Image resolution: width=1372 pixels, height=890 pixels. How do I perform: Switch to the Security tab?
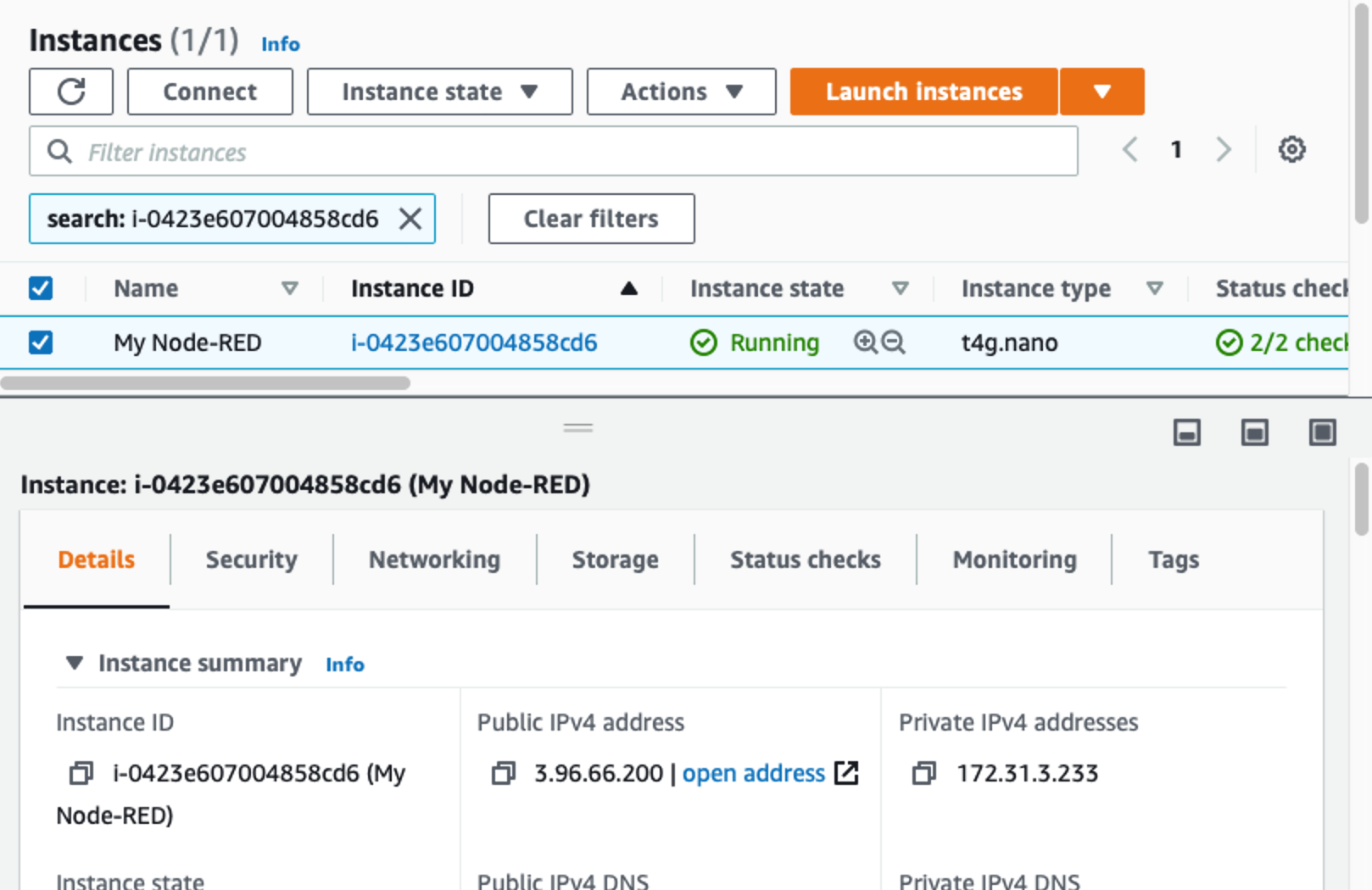pos(251,559)
